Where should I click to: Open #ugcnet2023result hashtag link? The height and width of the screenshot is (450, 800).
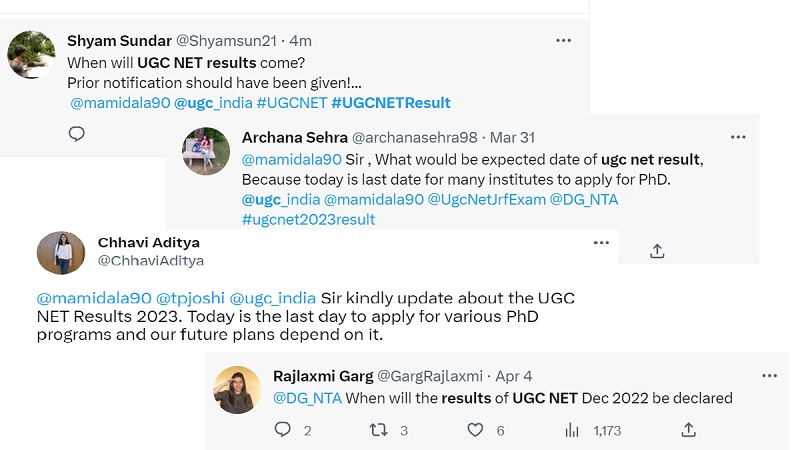308,219
